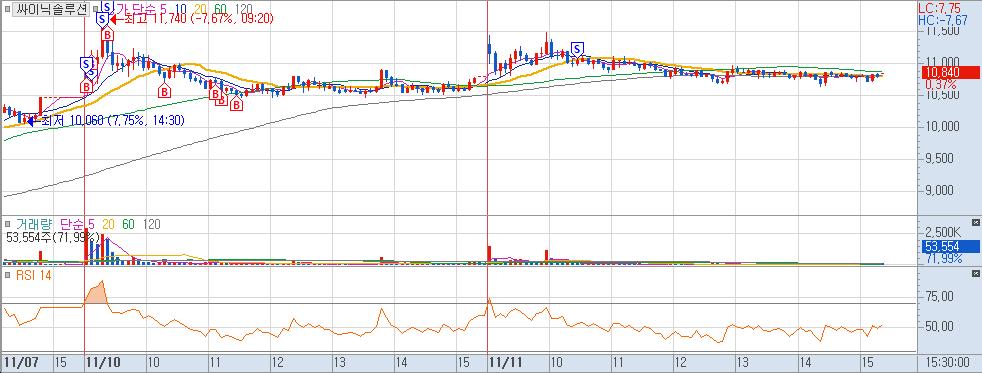Viewport: 982px width, 373px height.
Task: Click the red 10,840 current price tag
Action: pos(950,73)
